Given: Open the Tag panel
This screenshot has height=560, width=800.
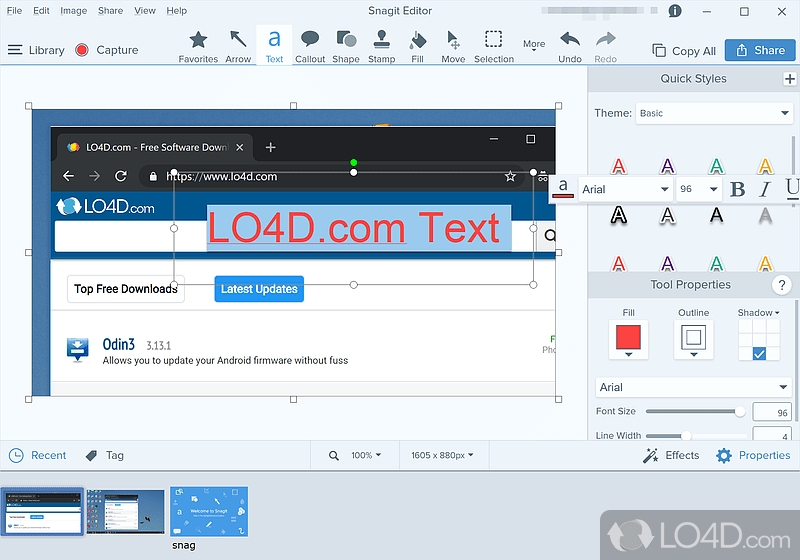Looking at the screenshot, I should (x=105, y=455).
